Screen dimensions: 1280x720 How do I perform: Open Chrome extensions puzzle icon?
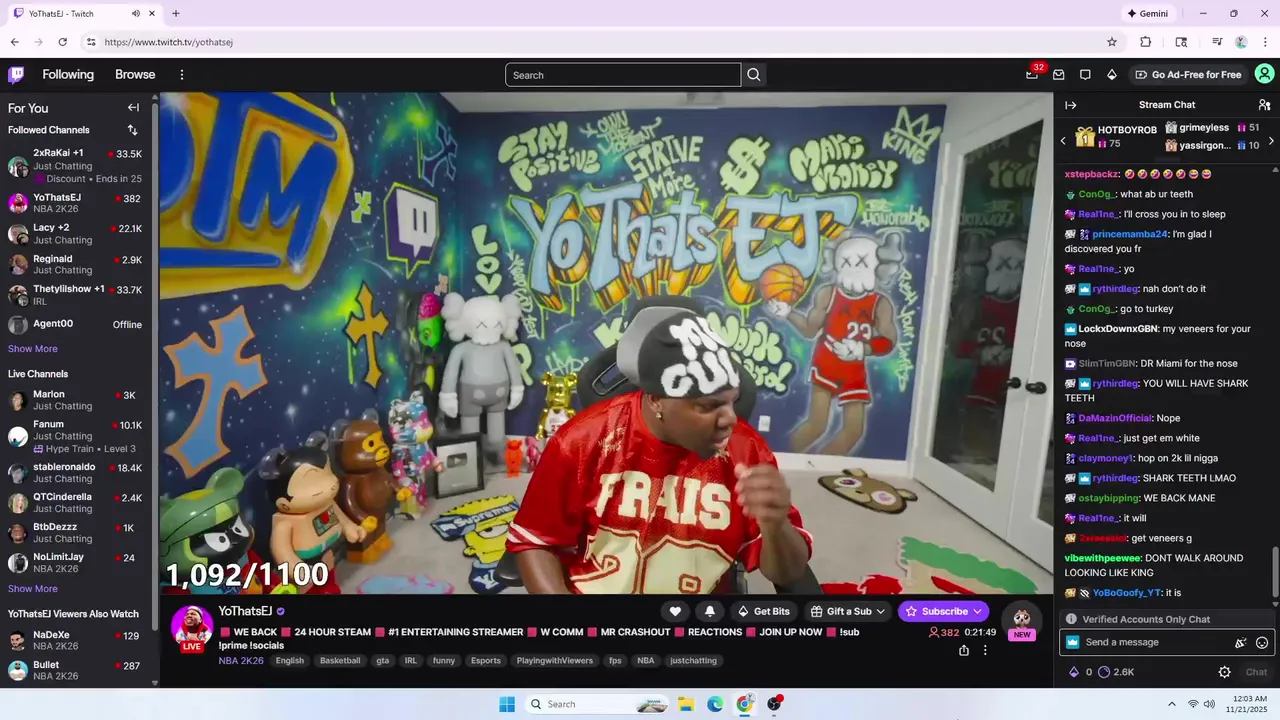click(1146, 42)
